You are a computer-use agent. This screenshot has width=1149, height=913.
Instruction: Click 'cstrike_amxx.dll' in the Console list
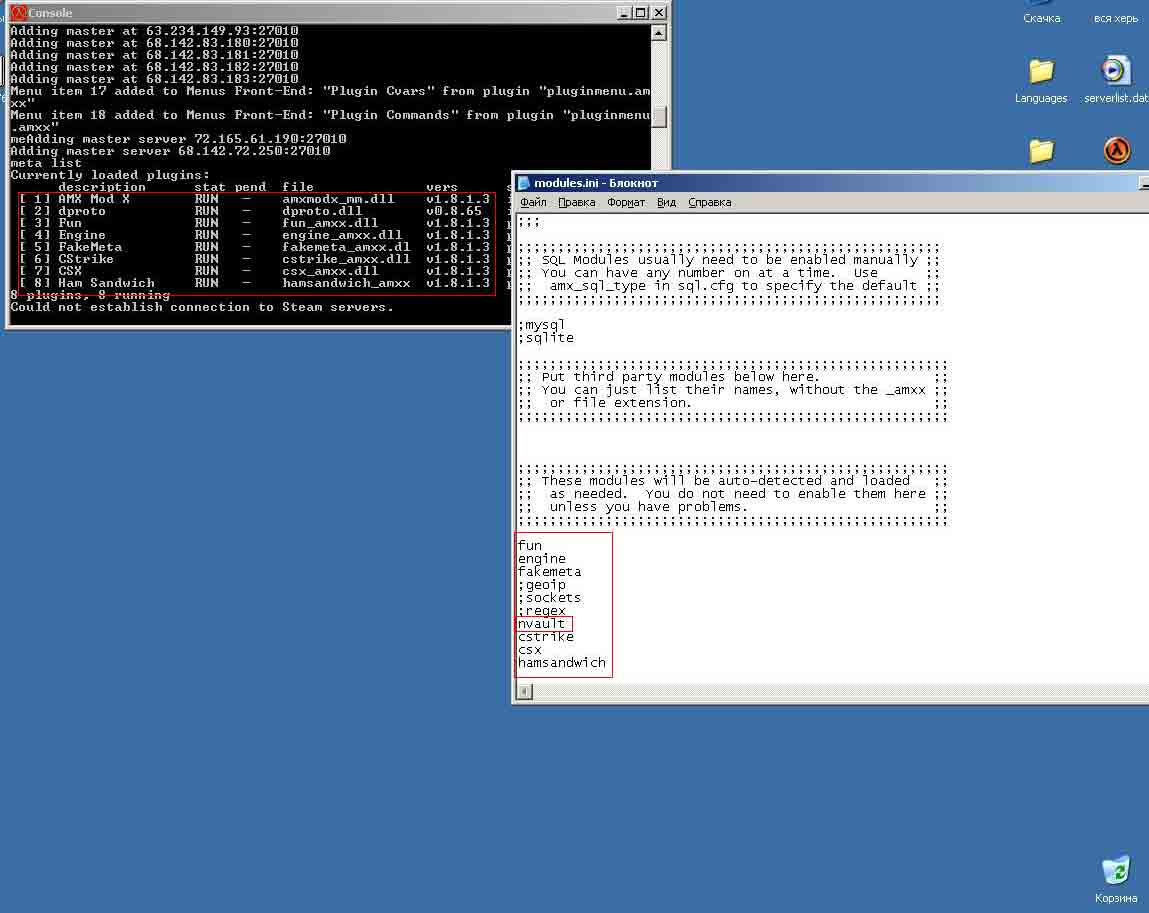346,259
